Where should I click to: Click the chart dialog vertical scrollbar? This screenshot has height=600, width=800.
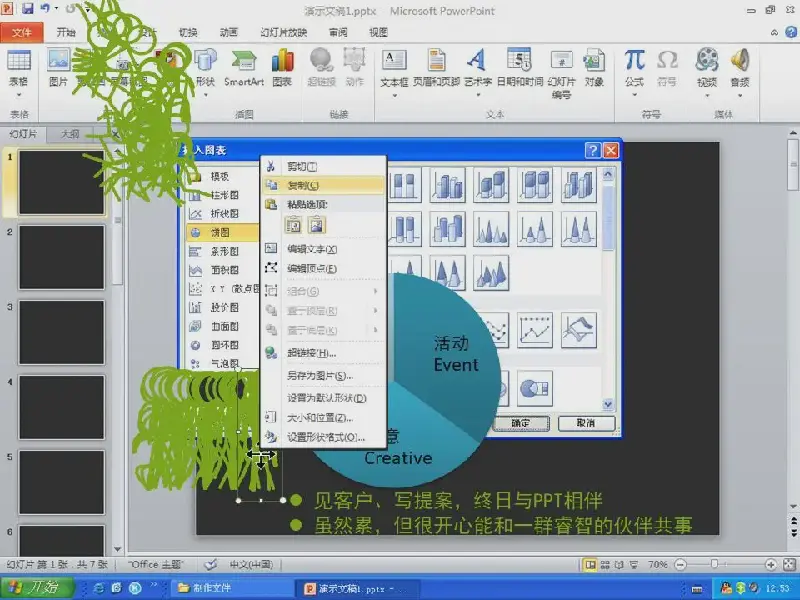click(x=608, y=290)
